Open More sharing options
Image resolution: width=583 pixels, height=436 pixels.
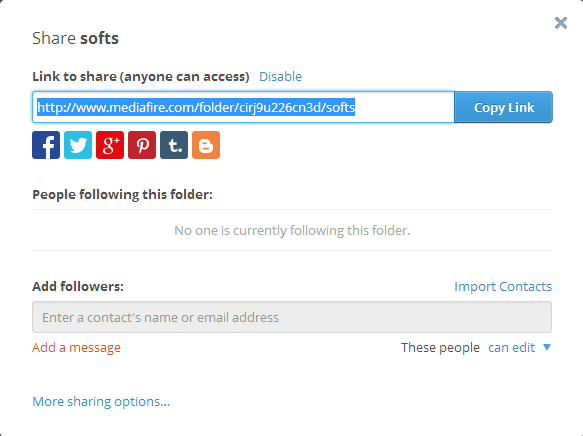click(101, 401)
